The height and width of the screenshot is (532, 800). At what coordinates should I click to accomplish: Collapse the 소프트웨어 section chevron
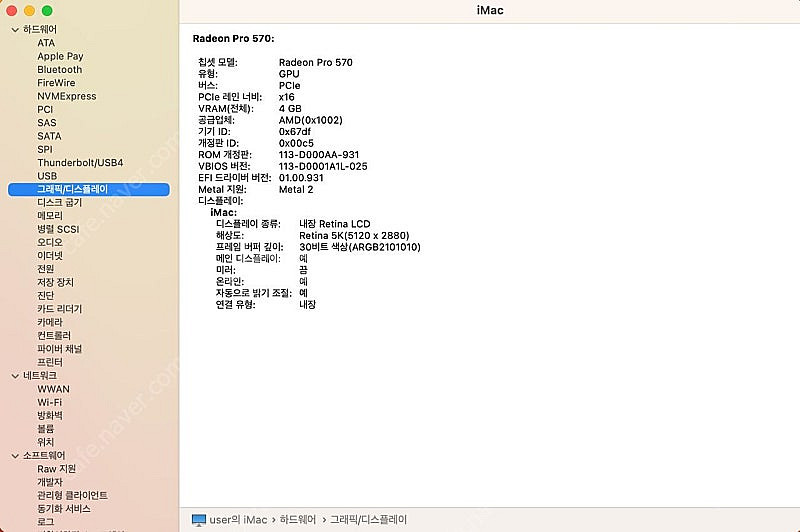15,455
